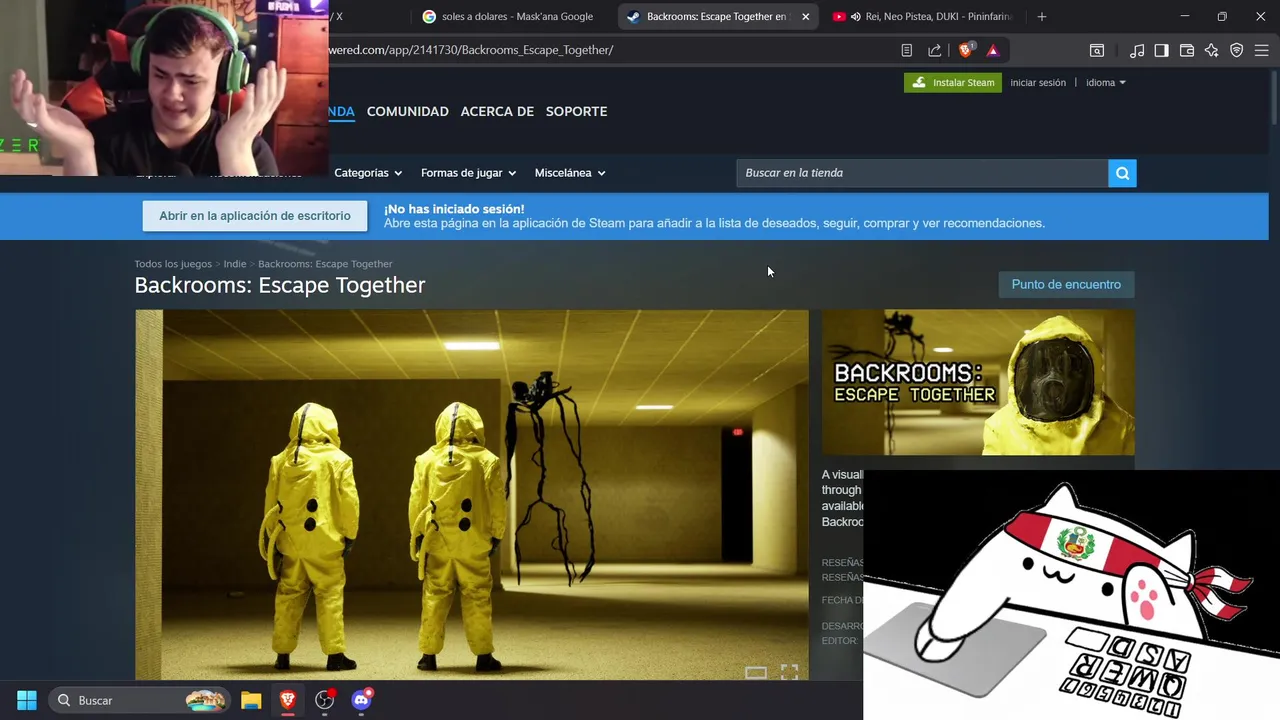Switch to the YouTube Rei, Neo Pistea tab
The image size is (1280, 720).
(x=923, y=16)
